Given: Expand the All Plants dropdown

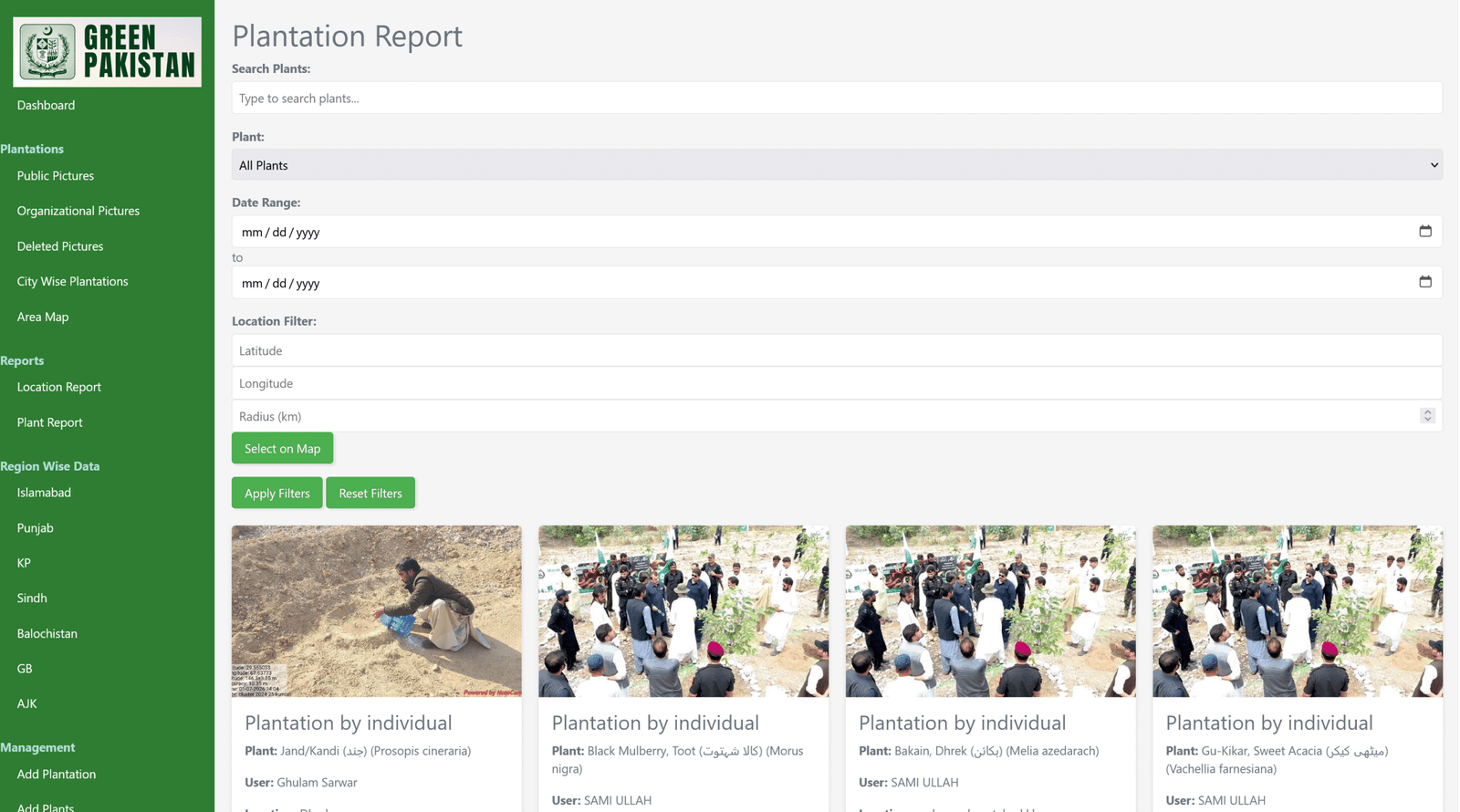Looking at the screenshot, I should point(837,165).
